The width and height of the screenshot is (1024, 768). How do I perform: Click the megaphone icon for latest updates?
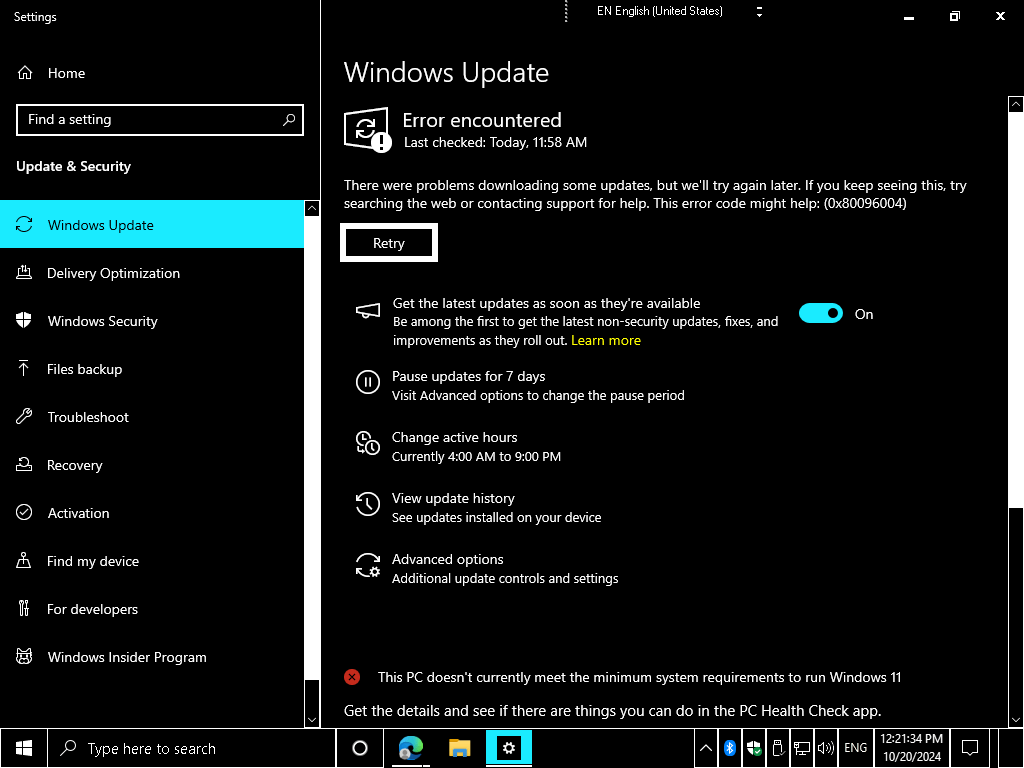[368, 311]
